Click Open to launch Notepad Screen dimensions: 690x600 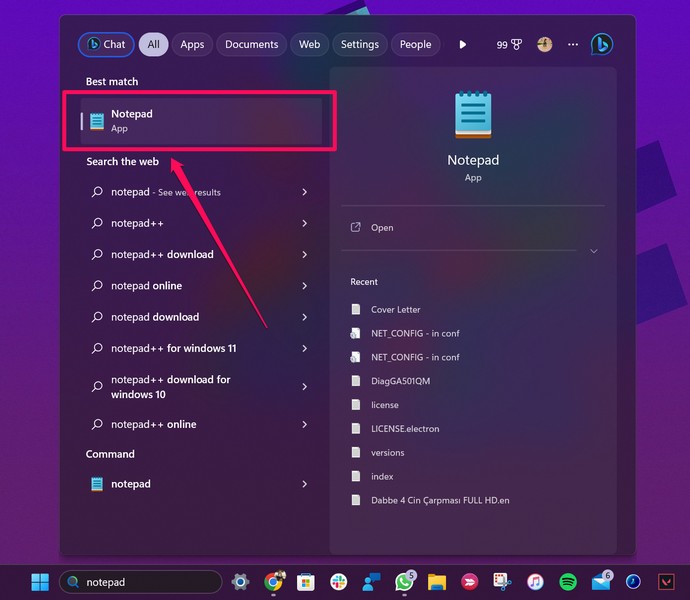coord(381,228)
